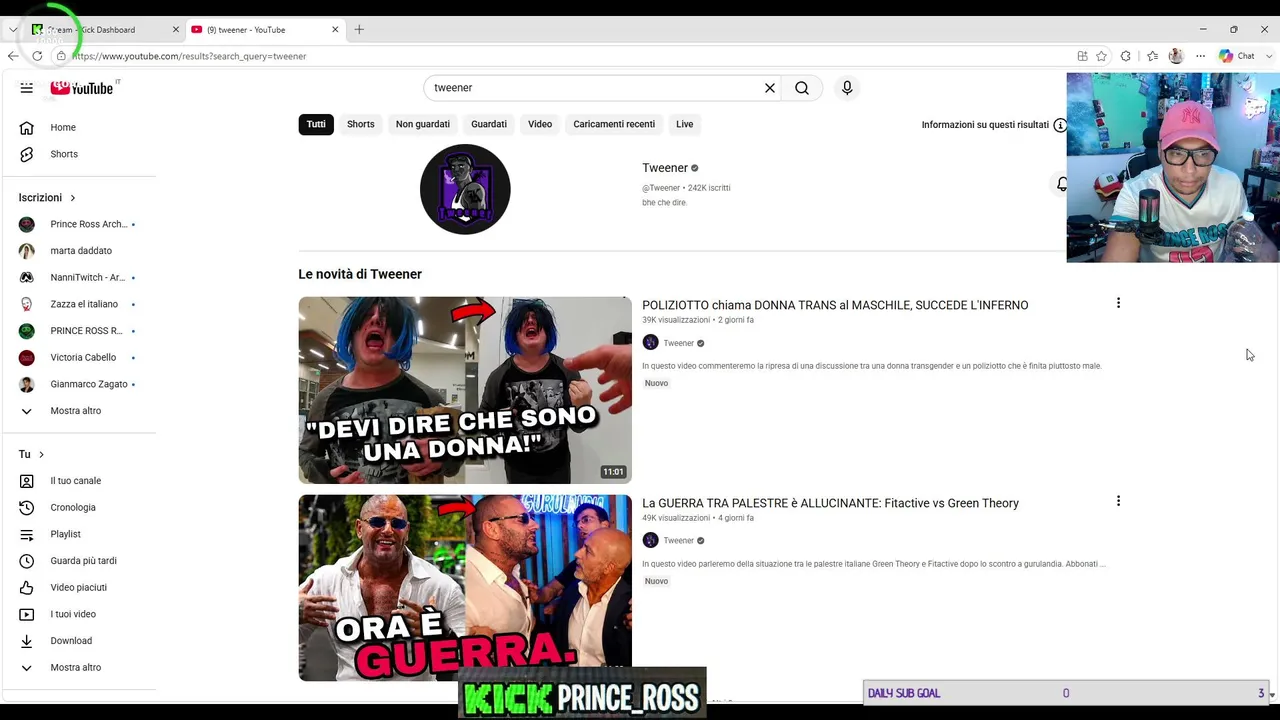Open the browser settings three-dot menu
The height and width of the screenshot is (720, 1280).
coord(1200,56)
